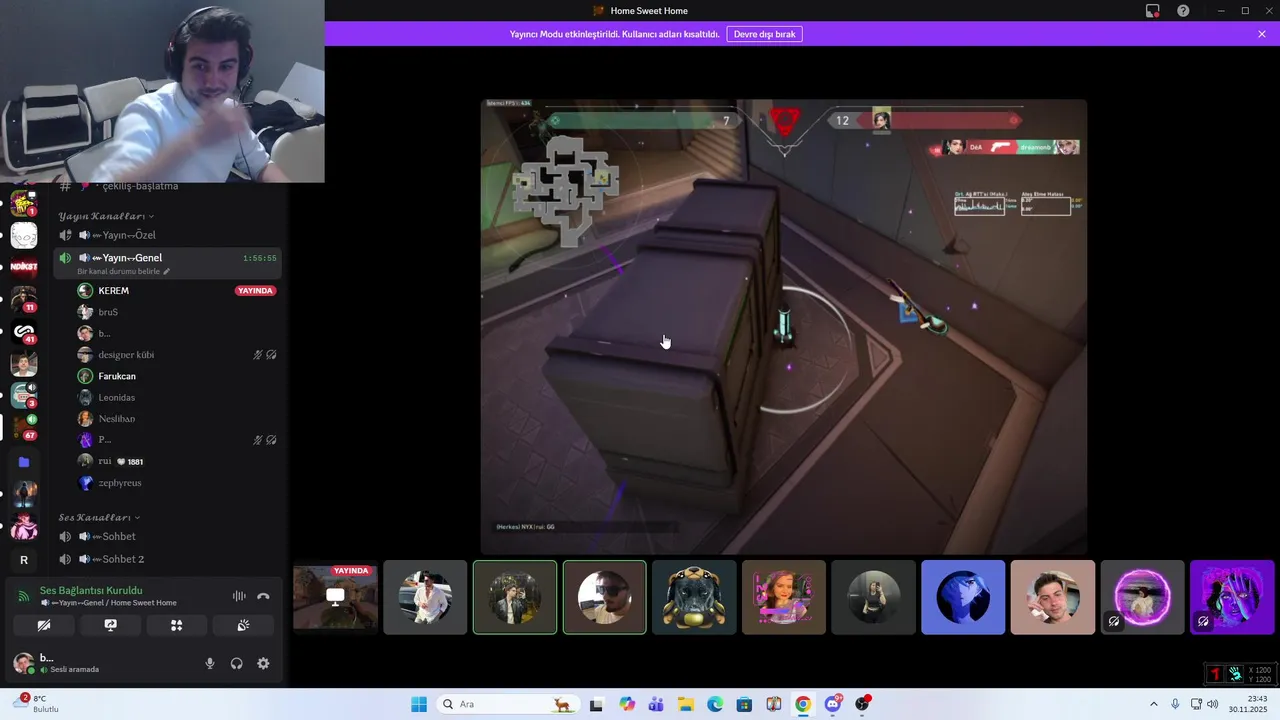Click KEREM's red YAYINDA badge
The height and width of the screenshot is (720, 1280).
[x=255, y=291]
